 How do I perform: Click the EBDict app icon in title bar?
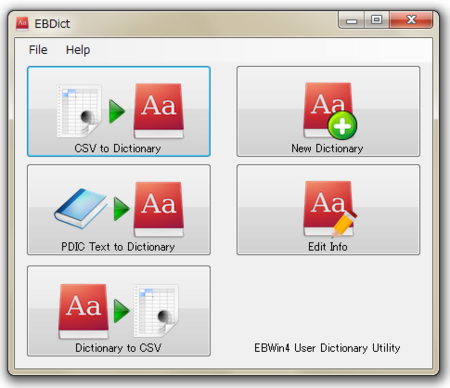click(22, 23)
